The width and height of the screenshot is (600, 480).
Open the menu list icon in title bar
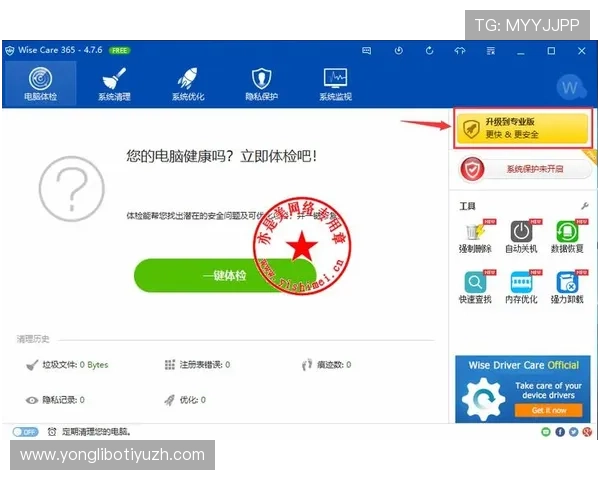(x=491, y=51)
